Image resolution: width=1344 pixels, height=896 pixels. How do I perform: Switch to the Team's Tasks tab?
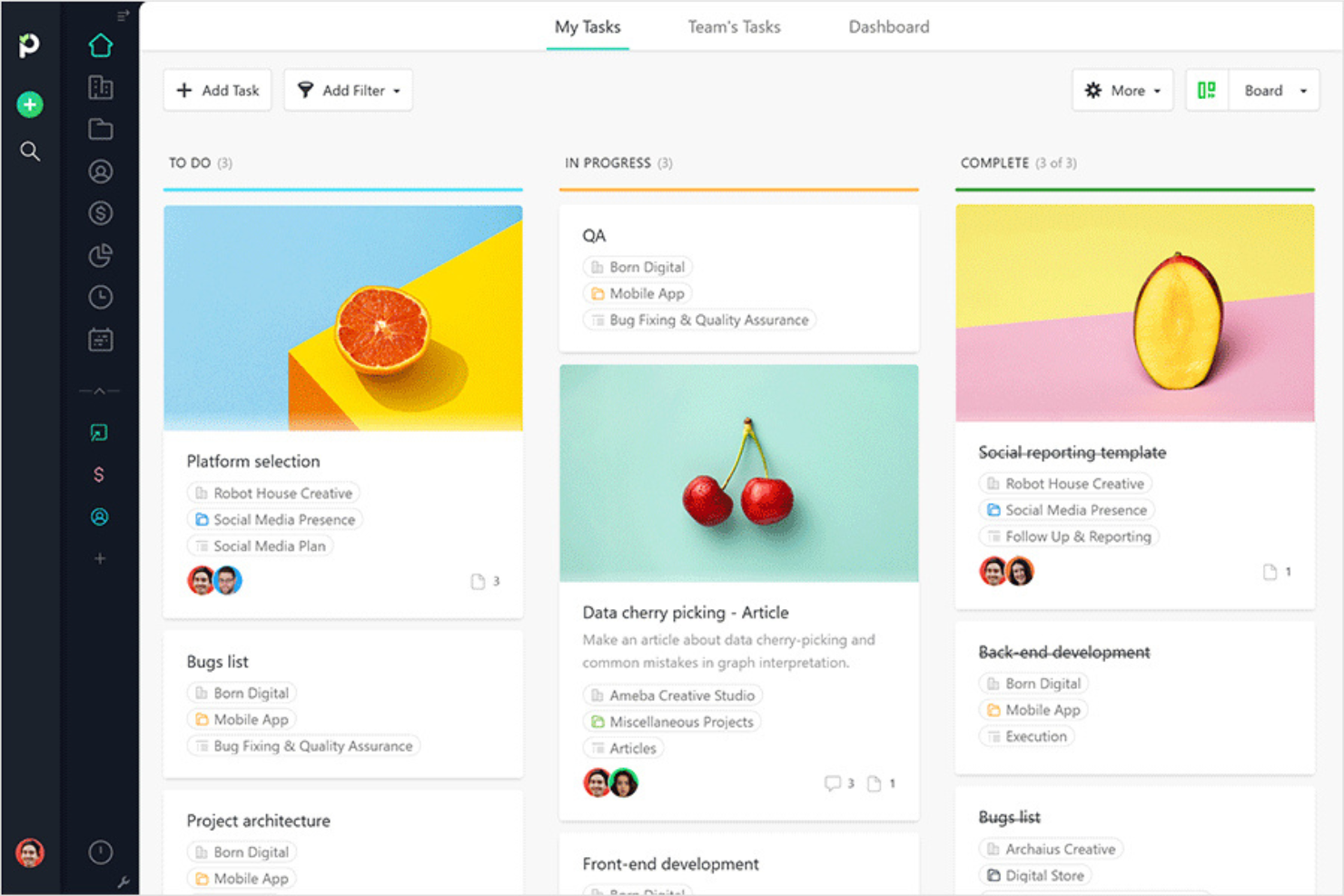click(734, 26)
